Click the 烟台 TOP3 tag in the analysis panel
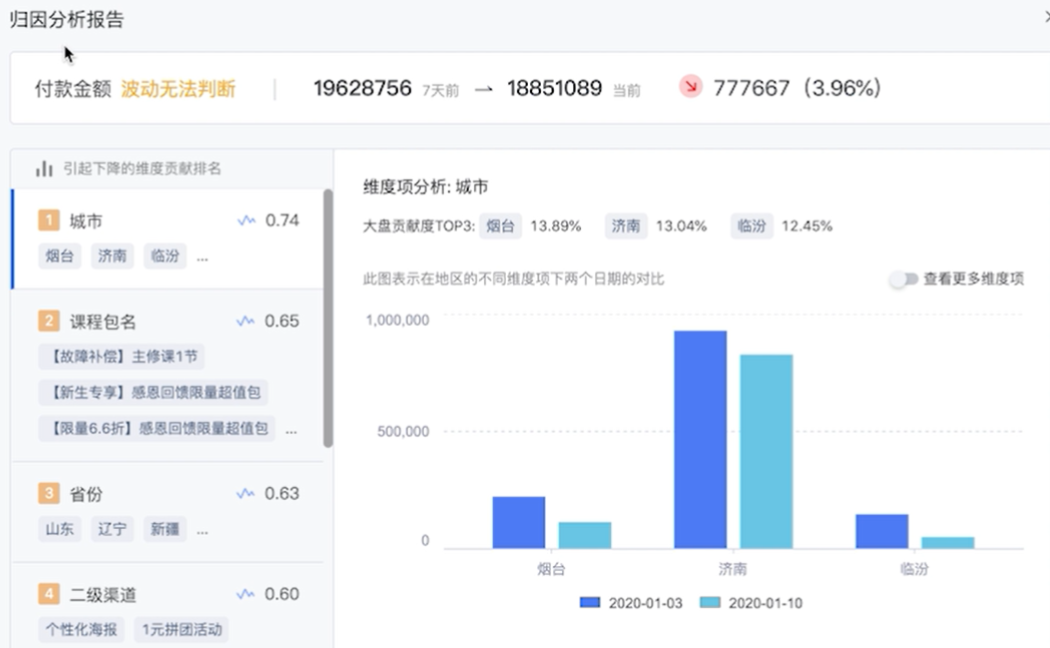 coord(500,226)
